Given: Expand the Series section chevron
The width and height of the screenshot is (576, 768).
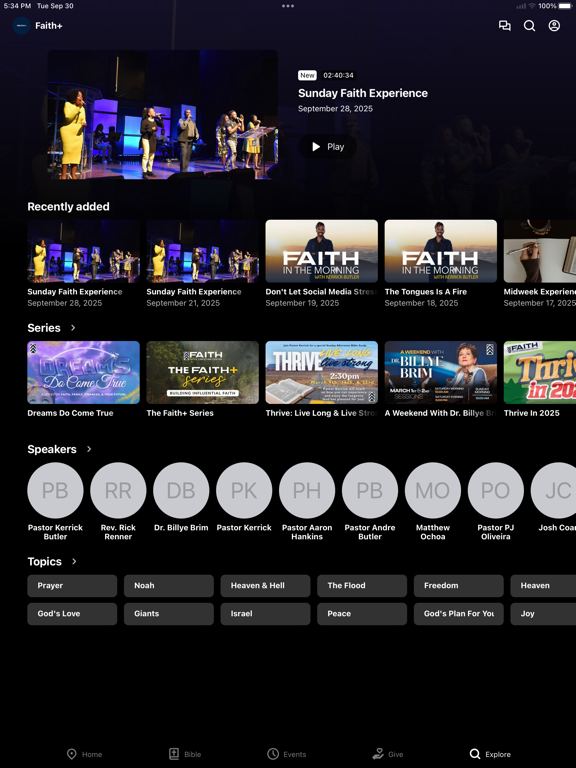Looking at the screenshot, I should [x=73, y=328].
